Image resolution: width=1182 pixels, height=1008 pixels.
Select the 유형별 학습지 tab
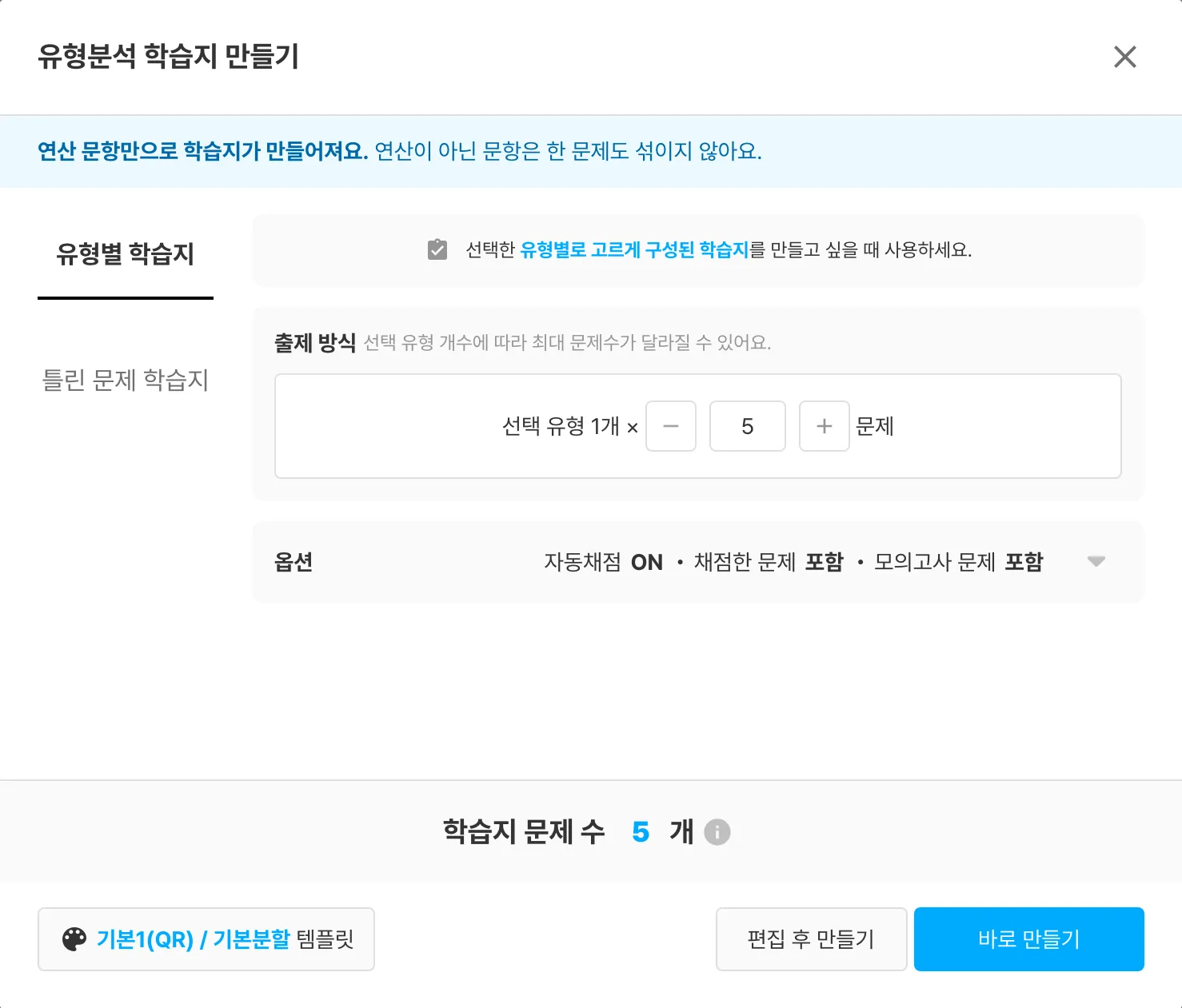(x=126, y=254)
